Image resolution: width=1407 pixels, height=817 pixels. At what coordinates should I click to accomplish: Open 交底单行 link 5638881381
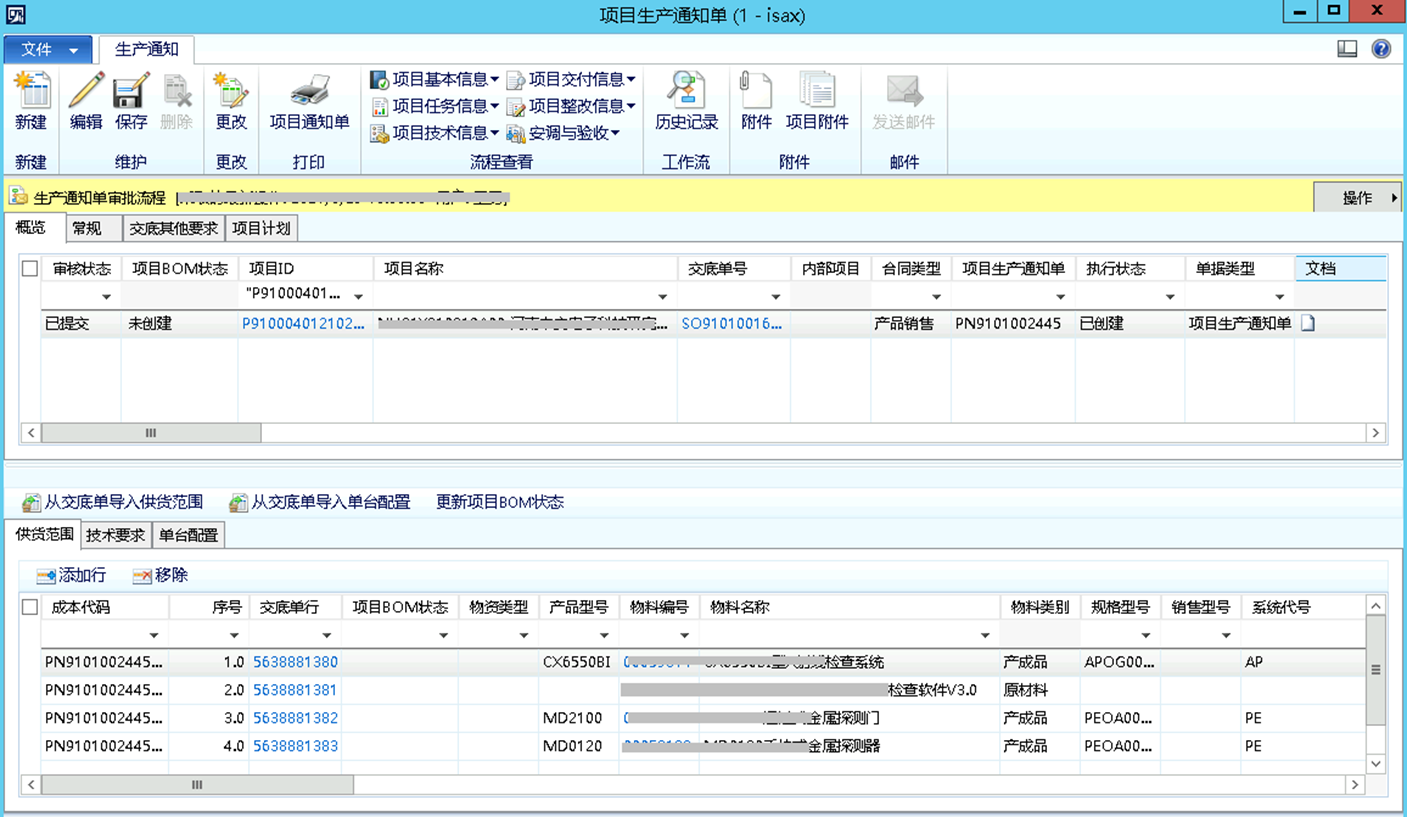[x=295, y=690]
